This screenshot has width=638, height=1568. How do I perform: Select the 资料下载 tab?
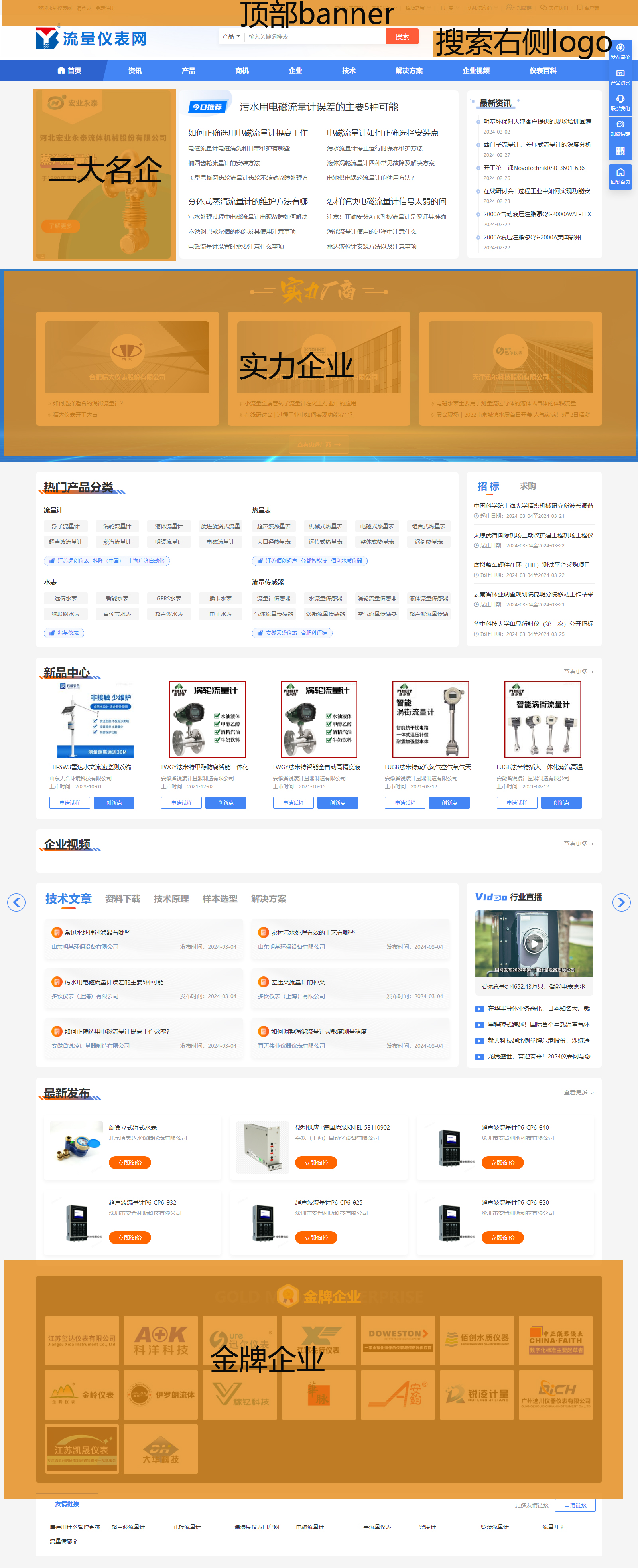(122, 899)
